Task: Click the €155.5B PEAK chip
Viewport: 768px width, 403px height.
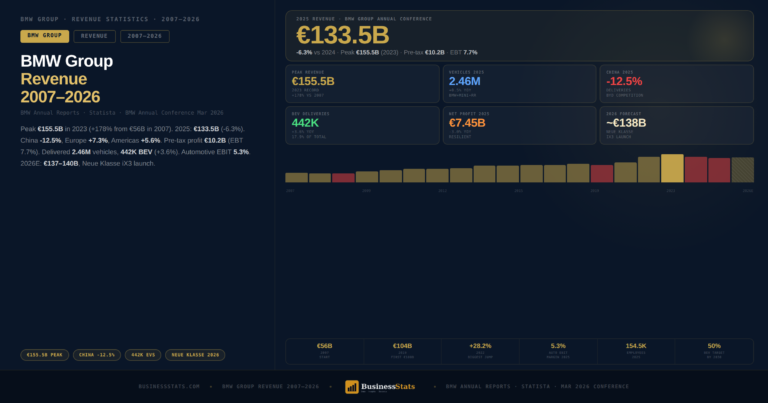Action: [45, 355]
